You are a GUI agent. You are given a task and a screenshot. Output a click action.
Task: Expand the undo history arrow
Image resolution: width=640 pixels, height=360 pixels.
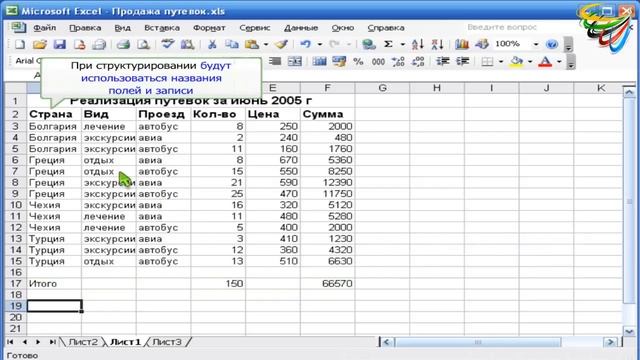(320, 44)
